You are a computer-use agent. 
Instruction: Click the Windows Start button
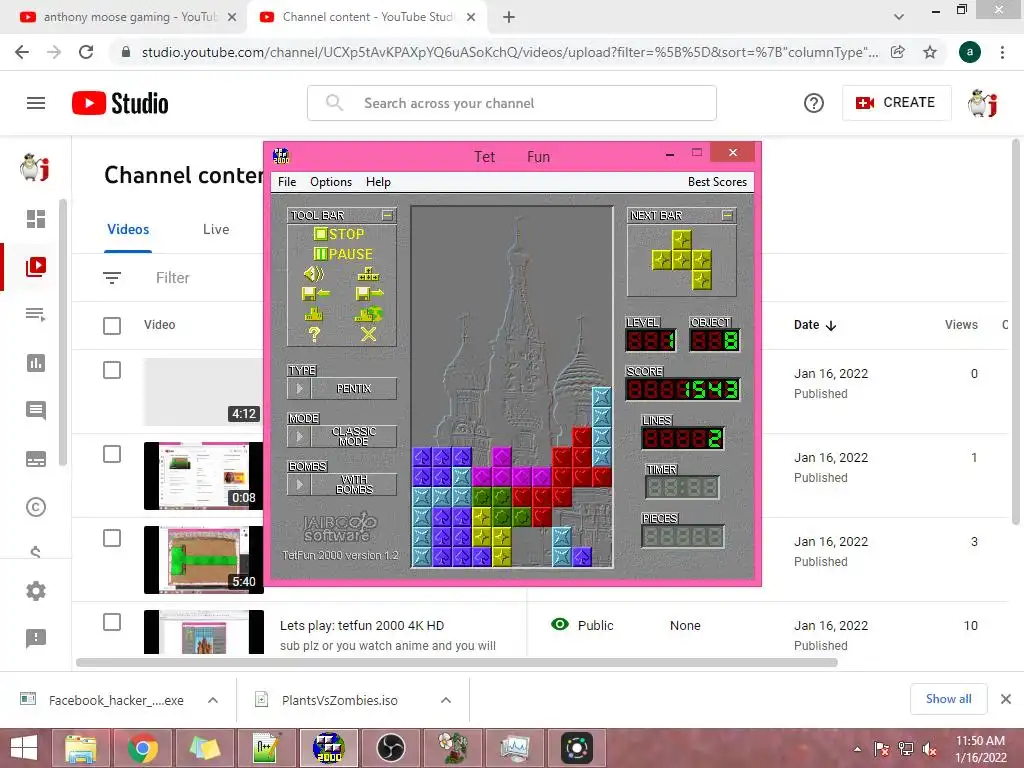(24, 748)
